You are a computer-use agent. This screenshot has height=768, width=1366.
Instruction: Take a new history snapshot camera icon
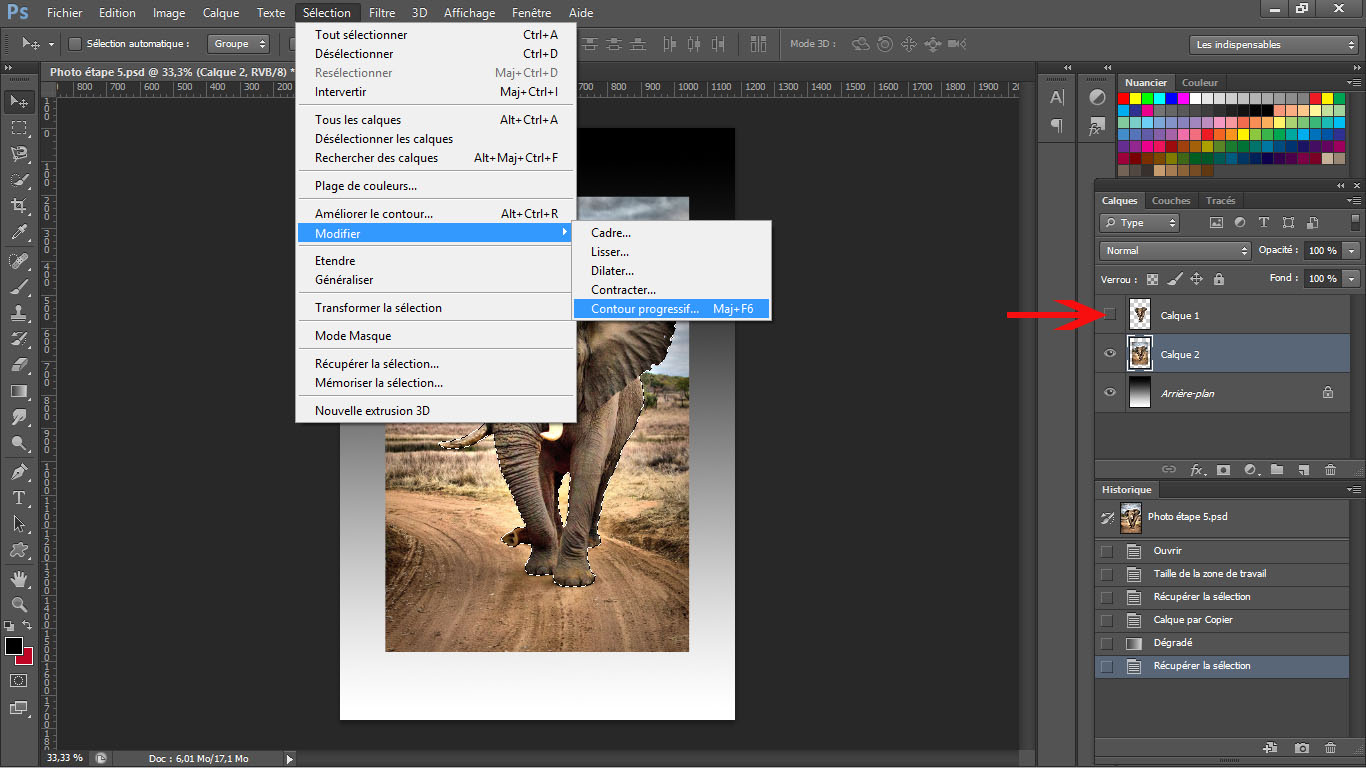[1301, 747]
